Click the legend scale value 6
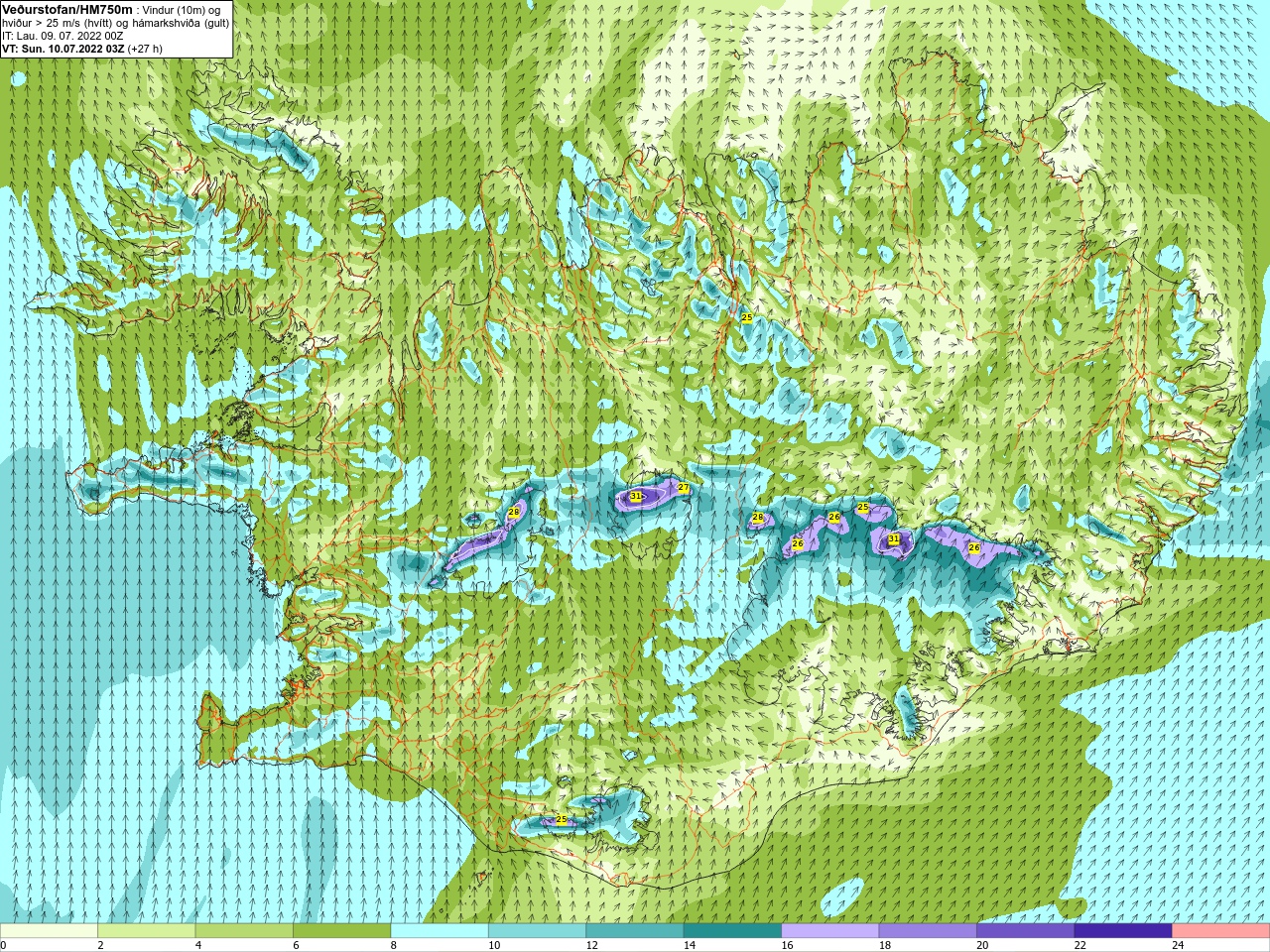 (297, 945)
